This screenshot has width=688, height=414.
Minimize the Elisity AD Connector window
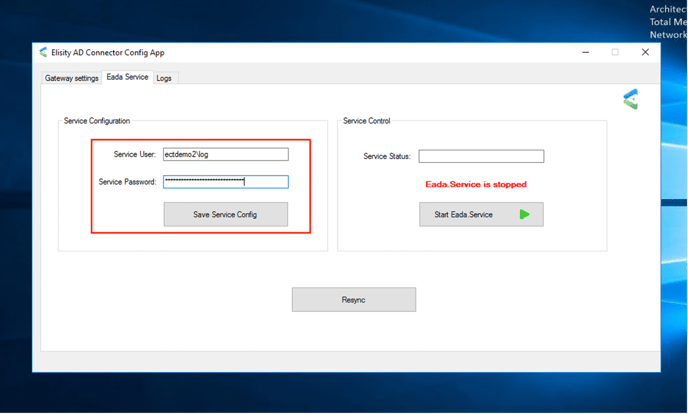coord(585,52)
